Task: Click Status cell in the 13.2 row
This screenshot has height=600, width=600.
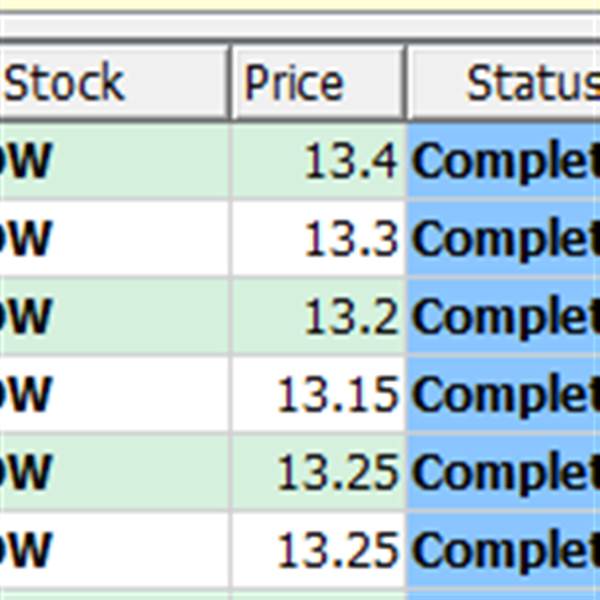Action: pos(505,317)
